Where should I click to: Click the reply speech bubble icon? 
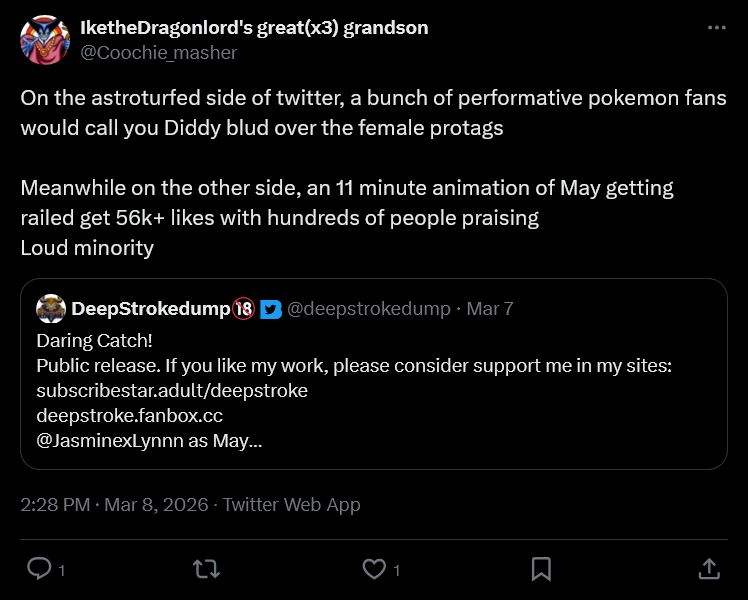39,569
